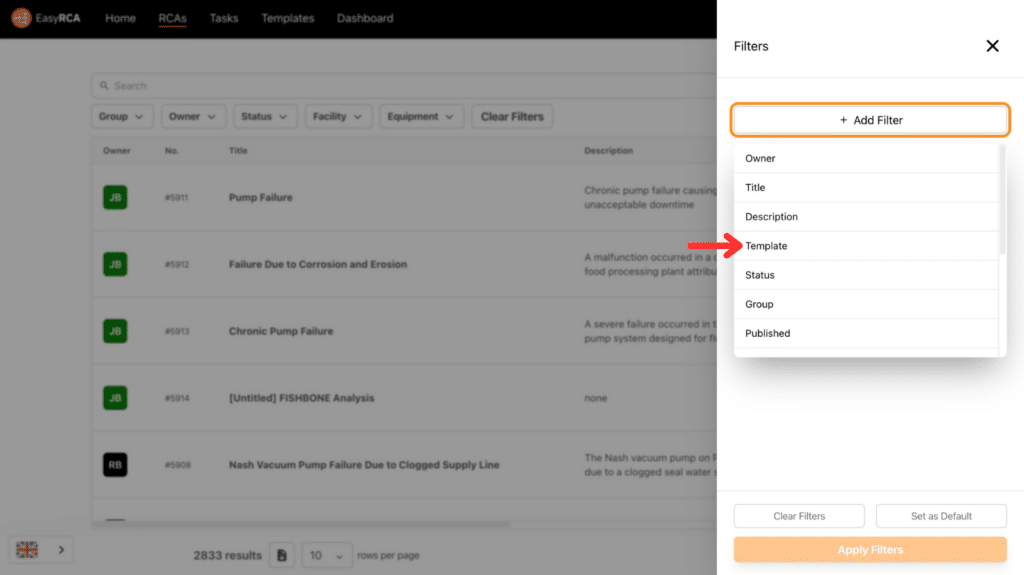The width and height of the screenshot is (1024, 575).
Task: Expand the chevron next to the flag
Action: click(61, 550)
